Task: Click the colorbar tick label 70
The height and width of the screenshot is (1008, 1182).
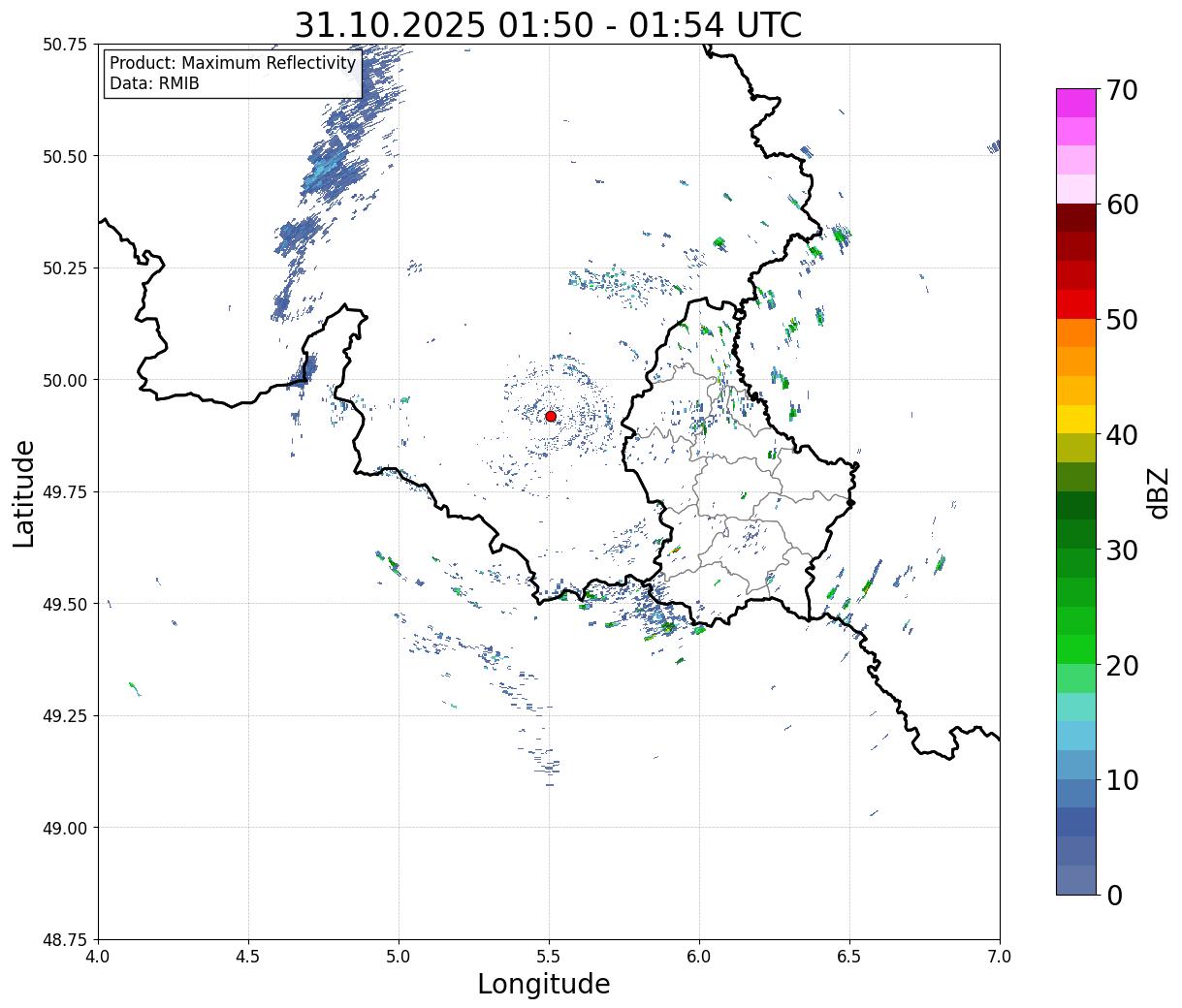Action: (x=1122, y=90)
